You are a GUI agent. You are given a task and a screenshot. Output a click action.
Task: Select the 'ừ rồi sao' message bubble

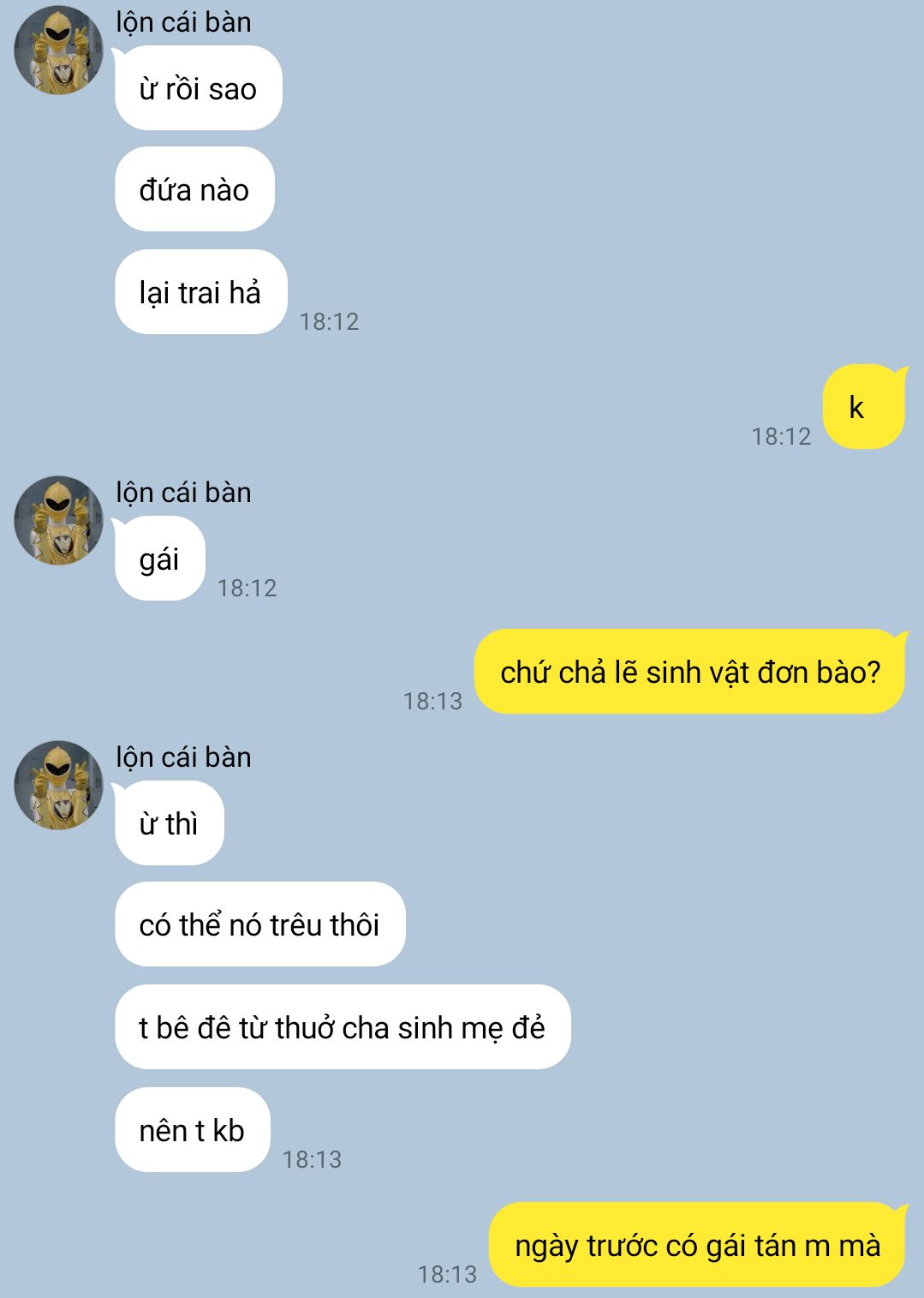click(x=198, y=88)
